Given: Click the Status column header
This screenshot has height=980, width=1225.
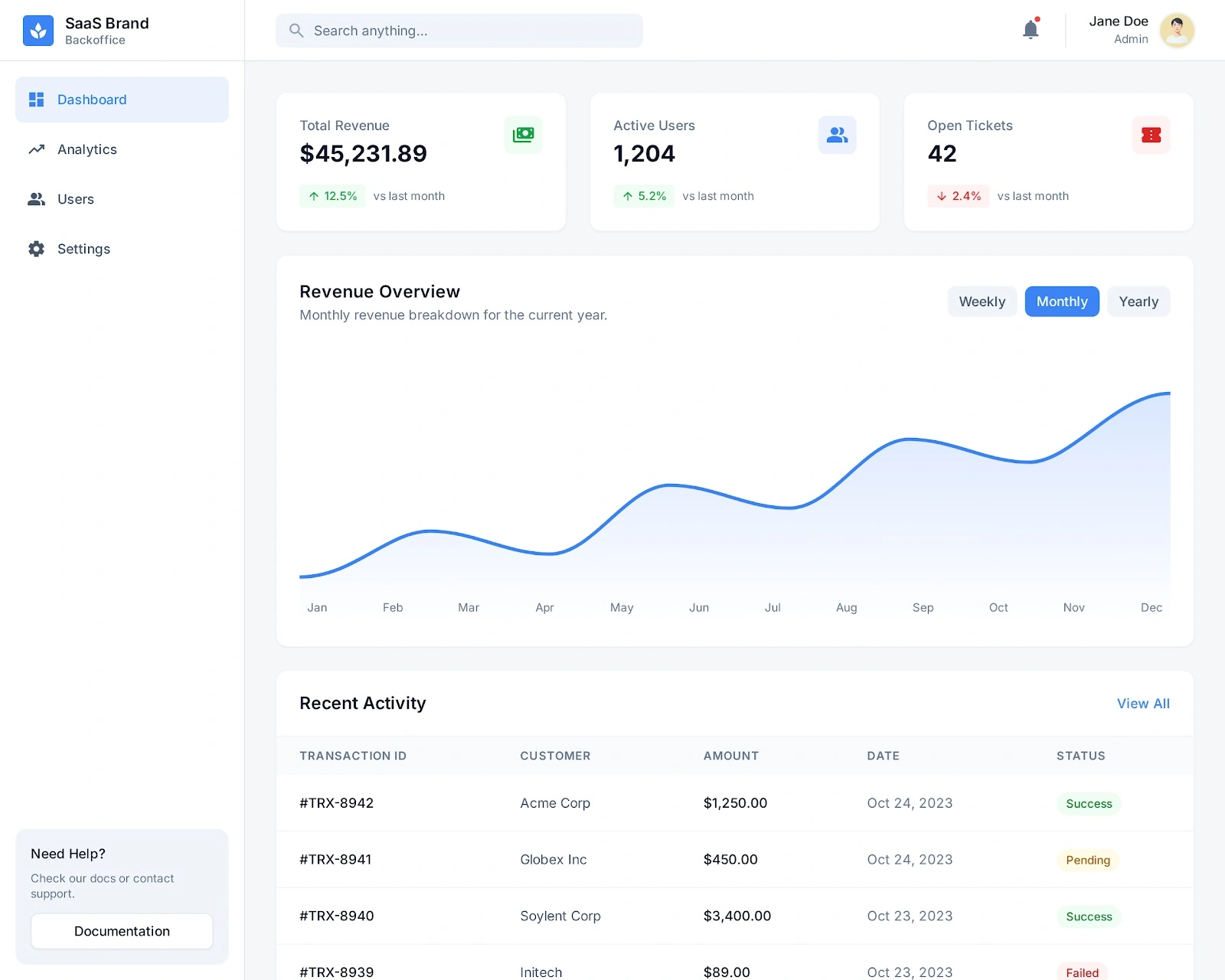Looking at the screenshot, I should (x=1080, y=756).
